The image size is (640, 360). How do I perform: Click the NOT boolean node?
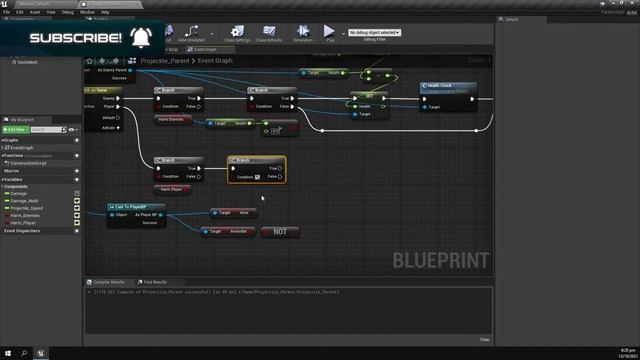(x=280, y=232)
